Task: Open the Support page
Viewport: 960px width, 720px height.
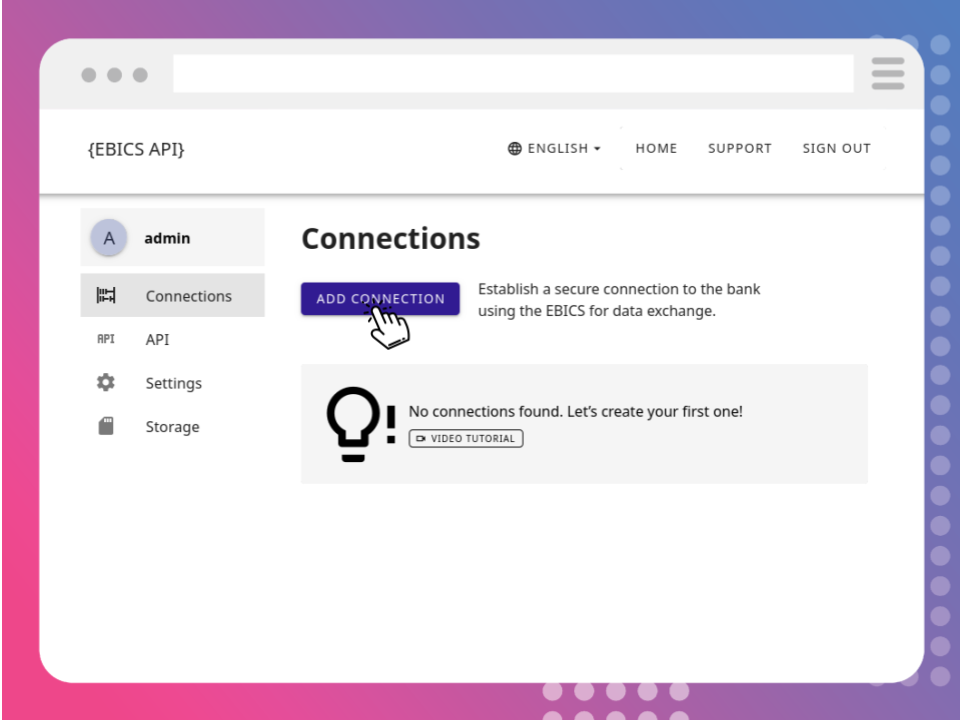Action: pyautogui.click(x=740, y=148)
